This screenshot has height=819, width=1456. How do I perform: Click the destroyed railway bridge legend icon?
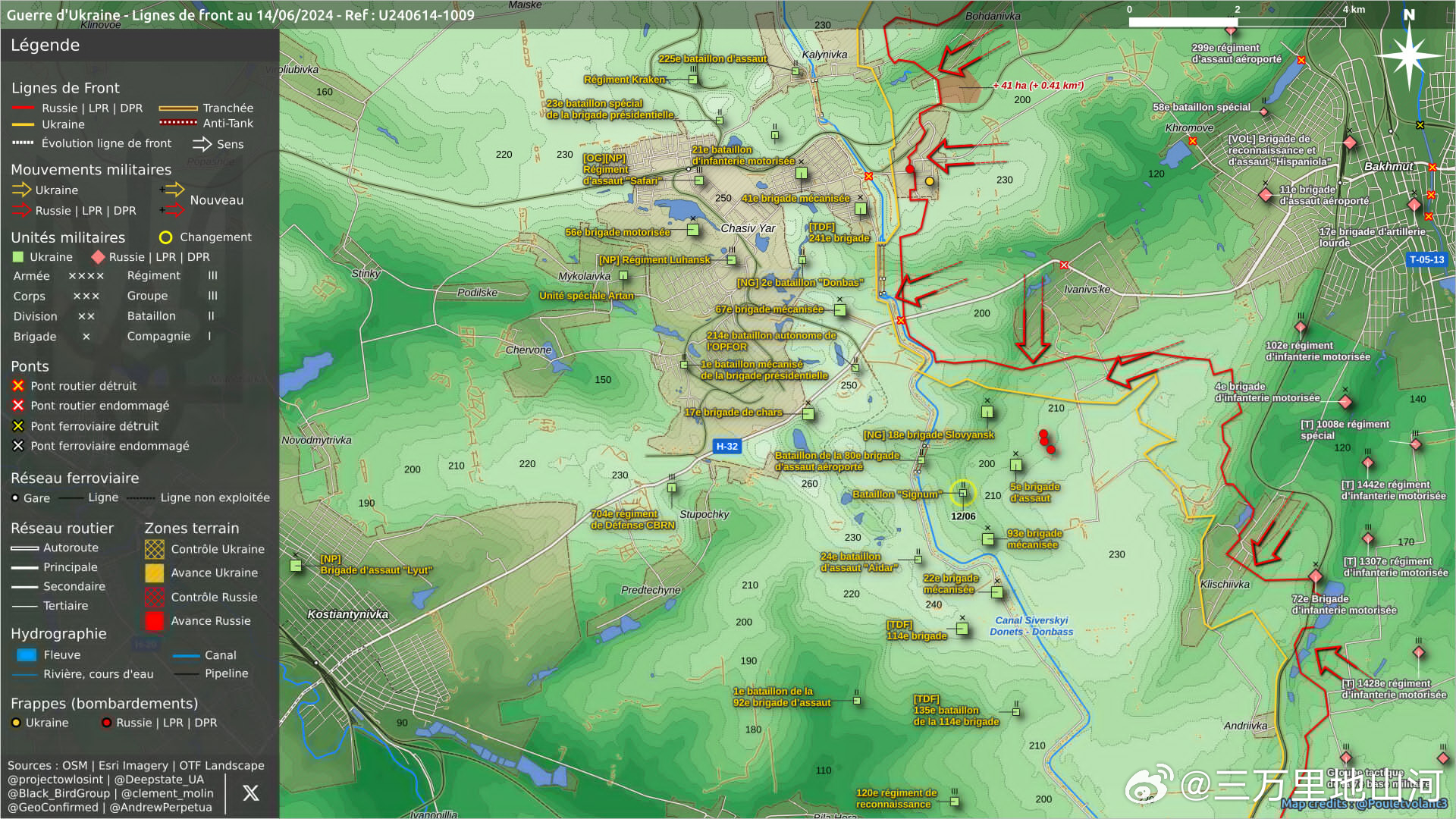click(x=18, y=426)
